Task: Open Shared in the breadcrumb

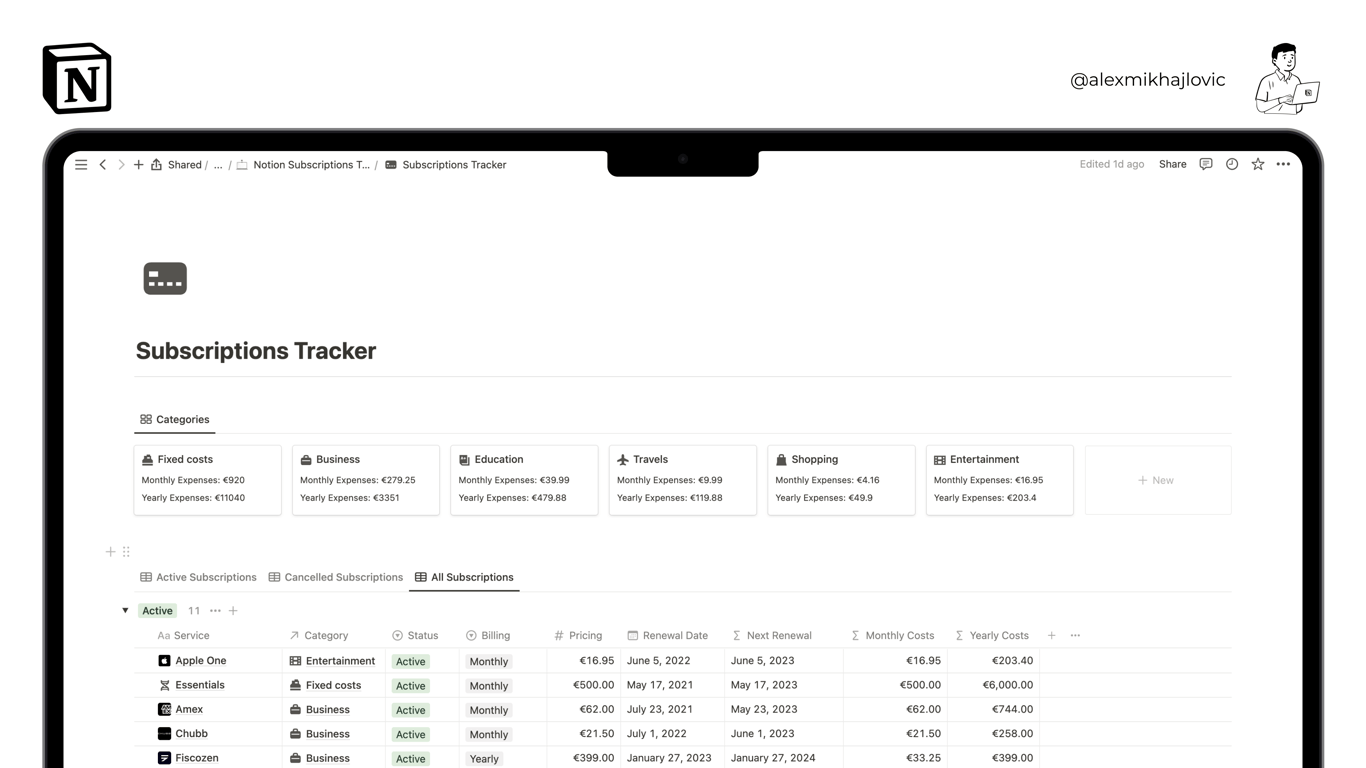Action: [x=184, y=165]
